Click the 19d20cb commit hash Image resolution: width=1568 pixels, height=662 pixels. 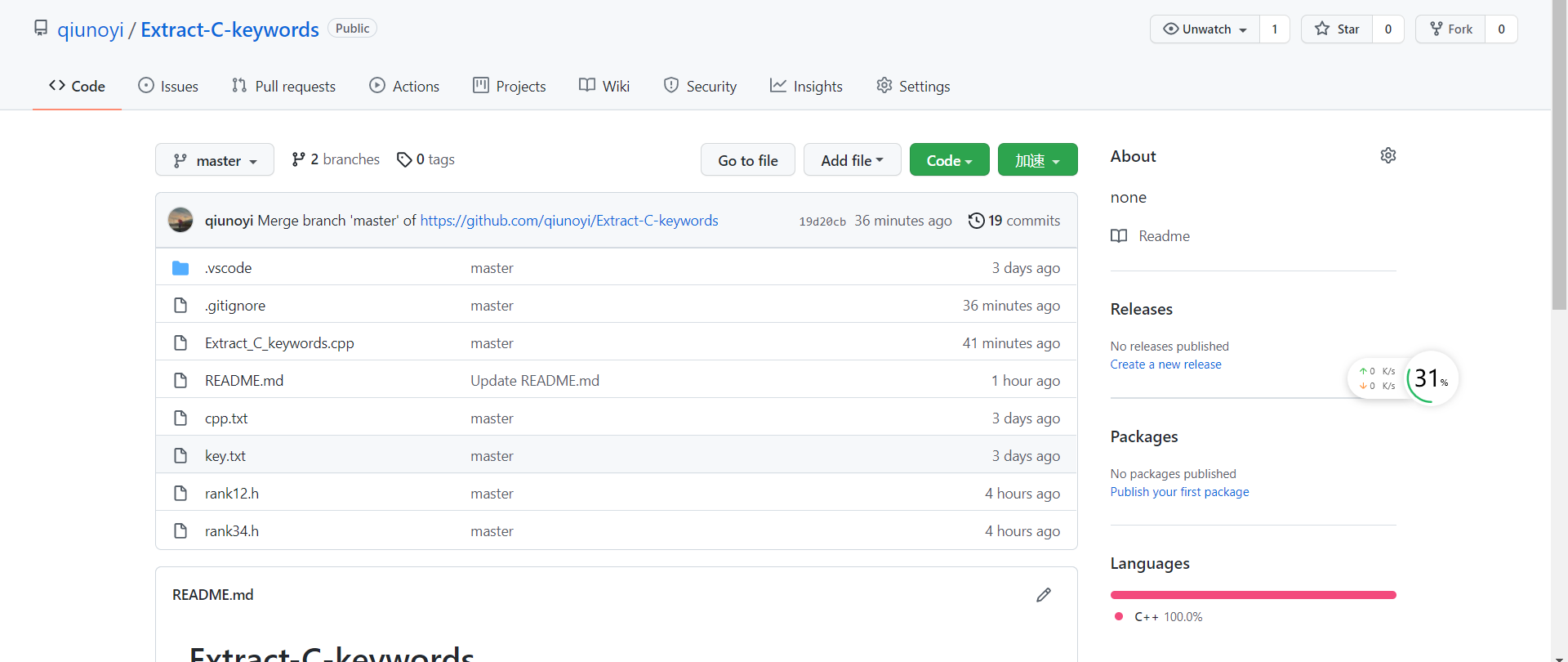point(822,221)
